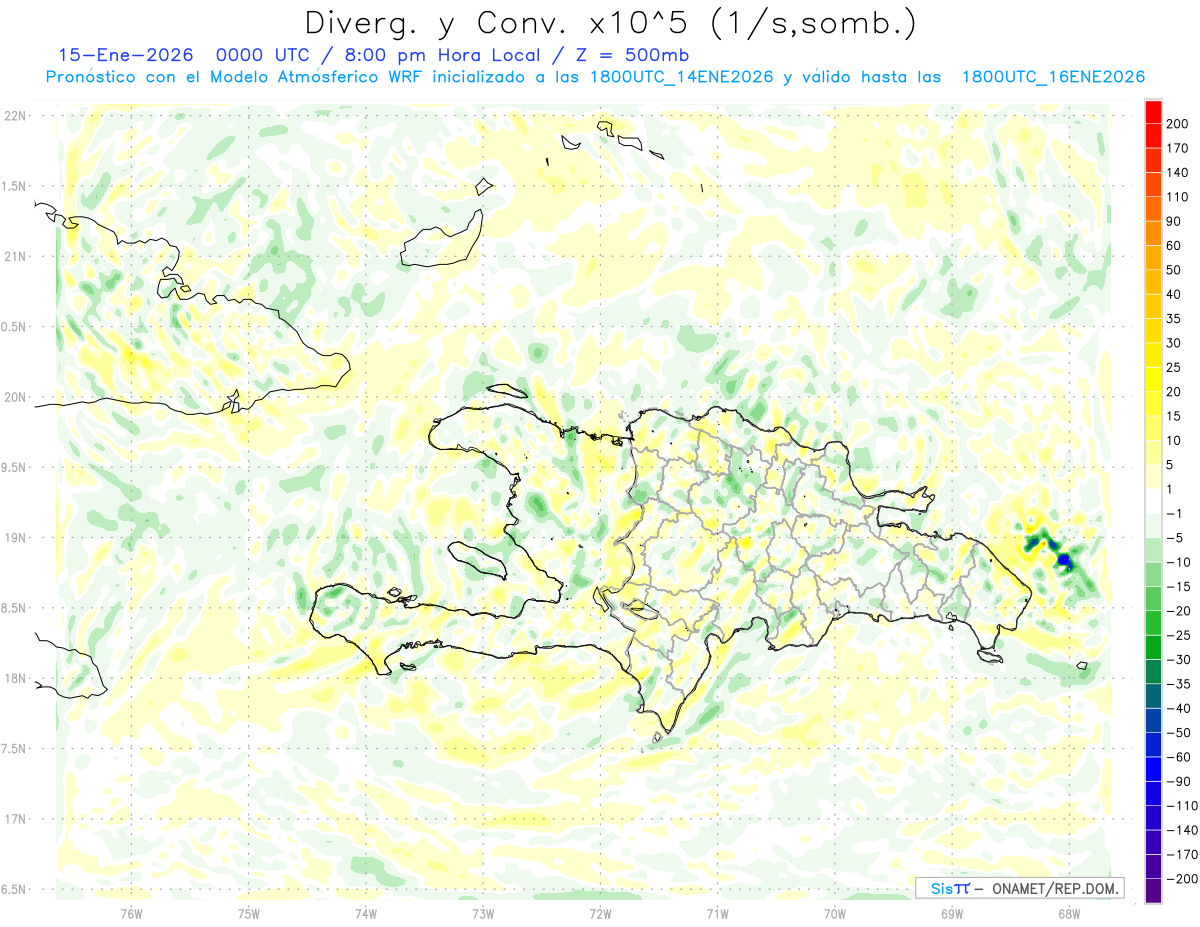Click the positive '90' color scale value
The width and height of the screenshot is (1200, 927).
1174,221
